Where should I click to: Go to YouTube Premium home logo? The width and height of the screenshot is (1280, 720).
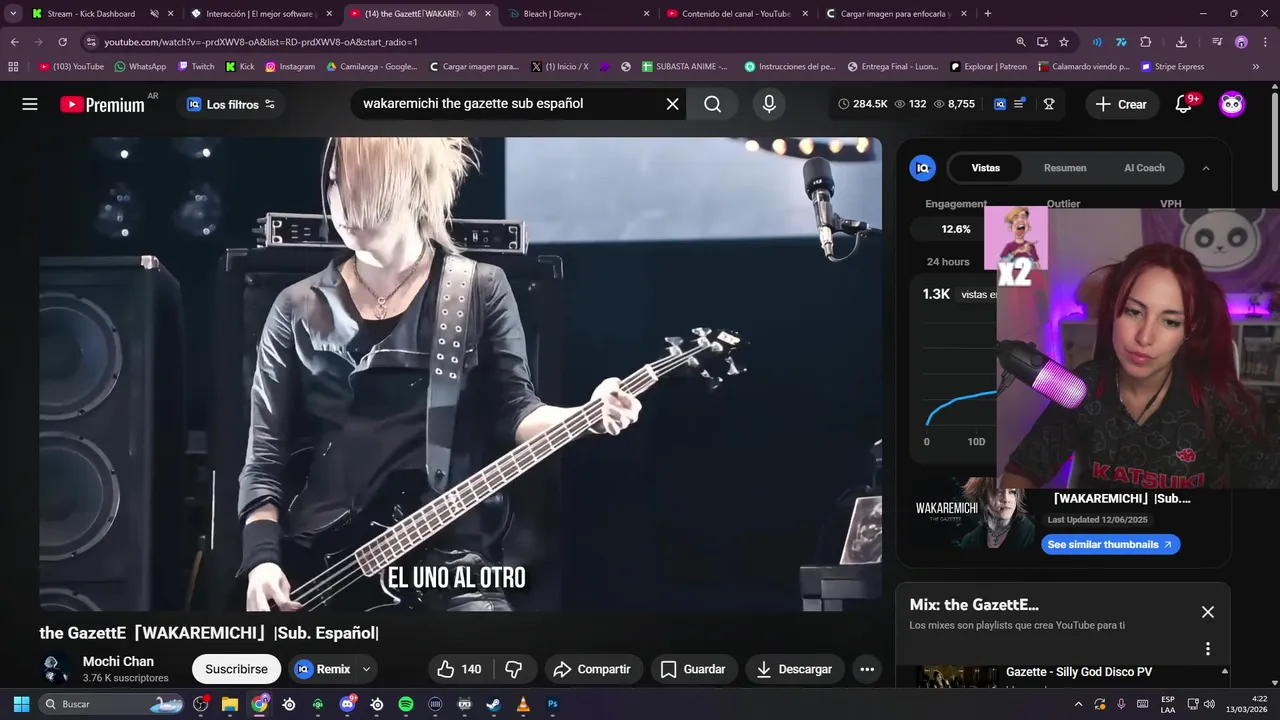(x=102, y=104)
